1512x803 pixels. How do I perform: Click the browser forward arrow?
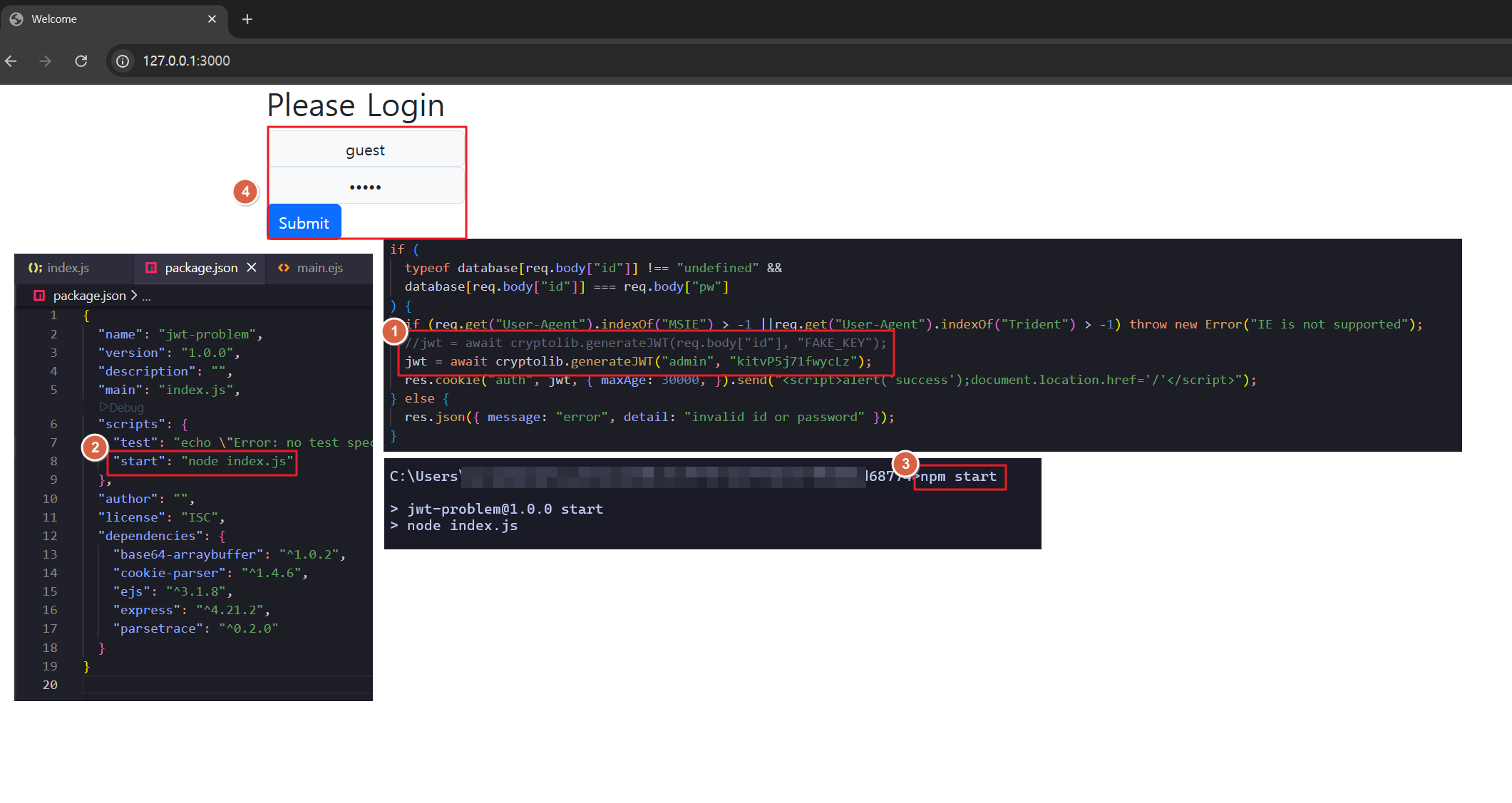pos(45,61)
